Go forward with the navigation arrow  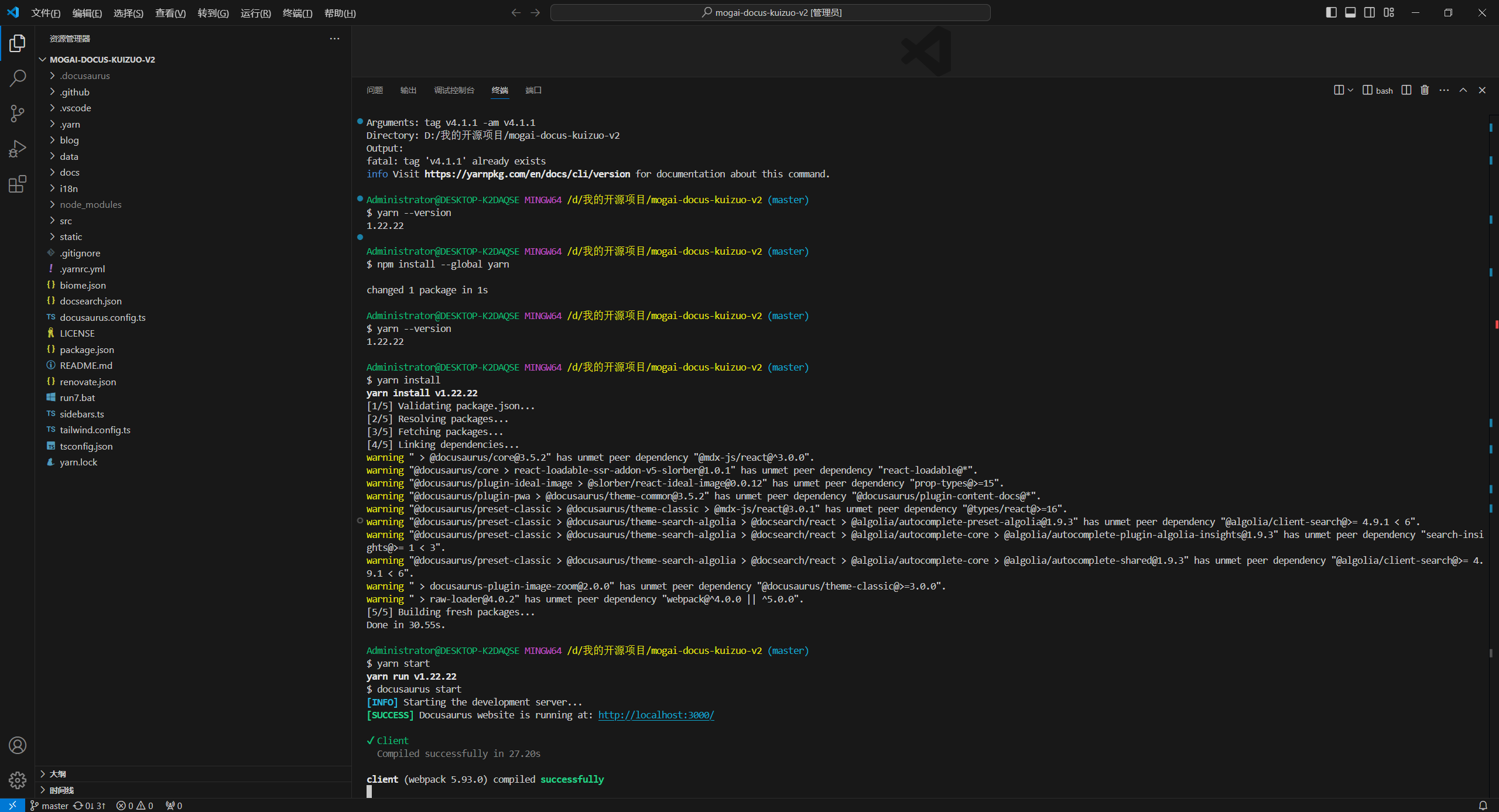pos(535,12)
